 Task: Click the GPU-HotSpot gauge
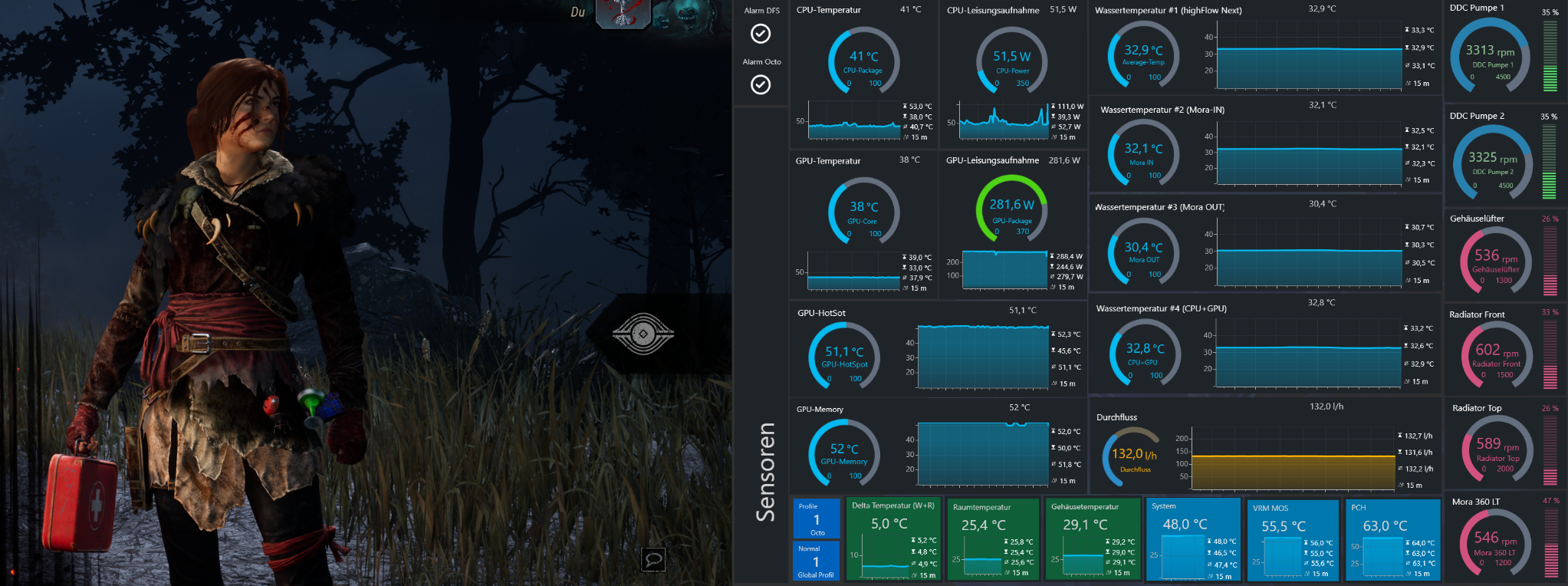click(x=844, y=356)
